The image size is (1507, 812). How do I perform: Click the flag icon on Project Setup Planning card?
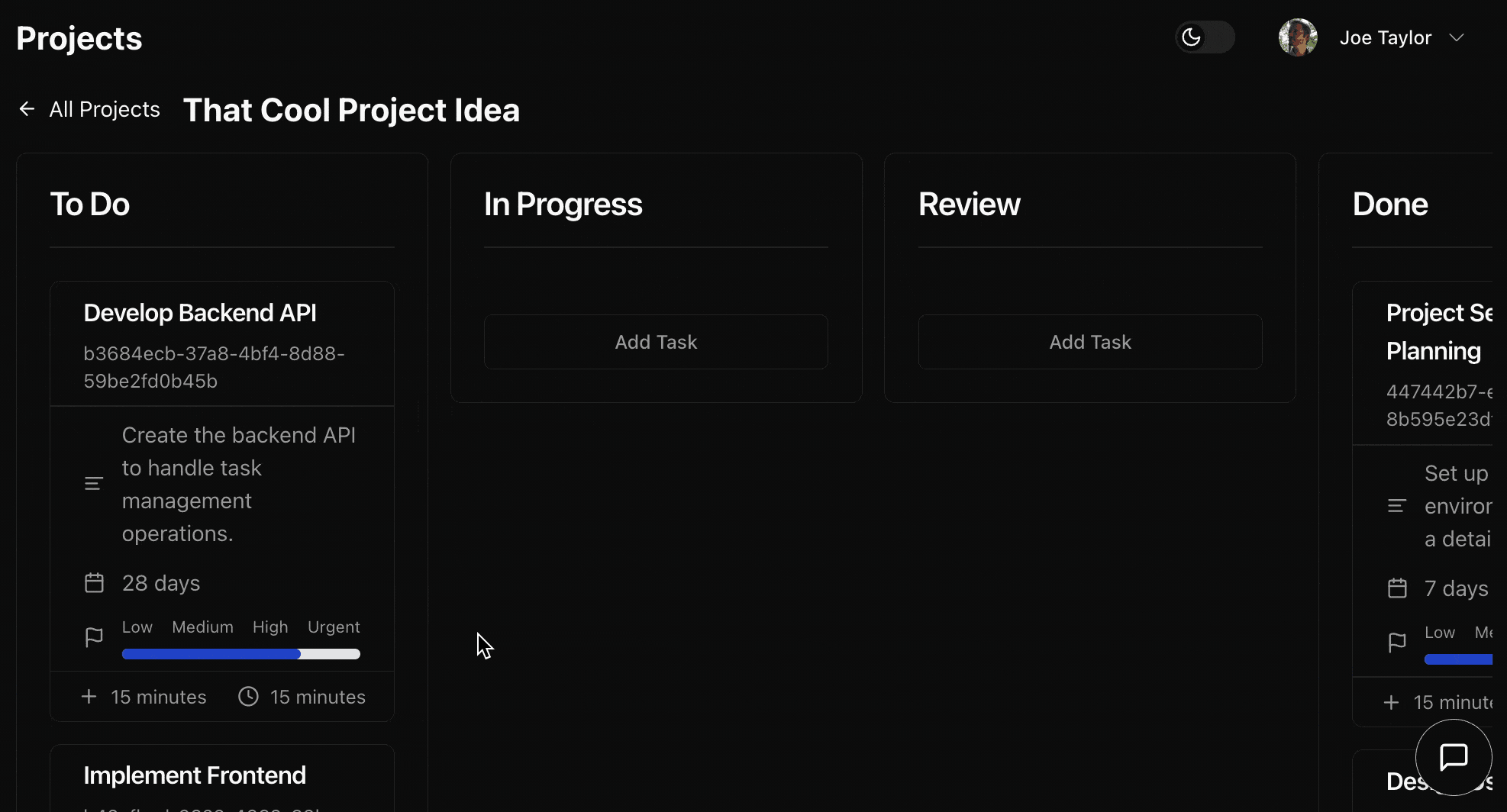tap(1397, 643)
